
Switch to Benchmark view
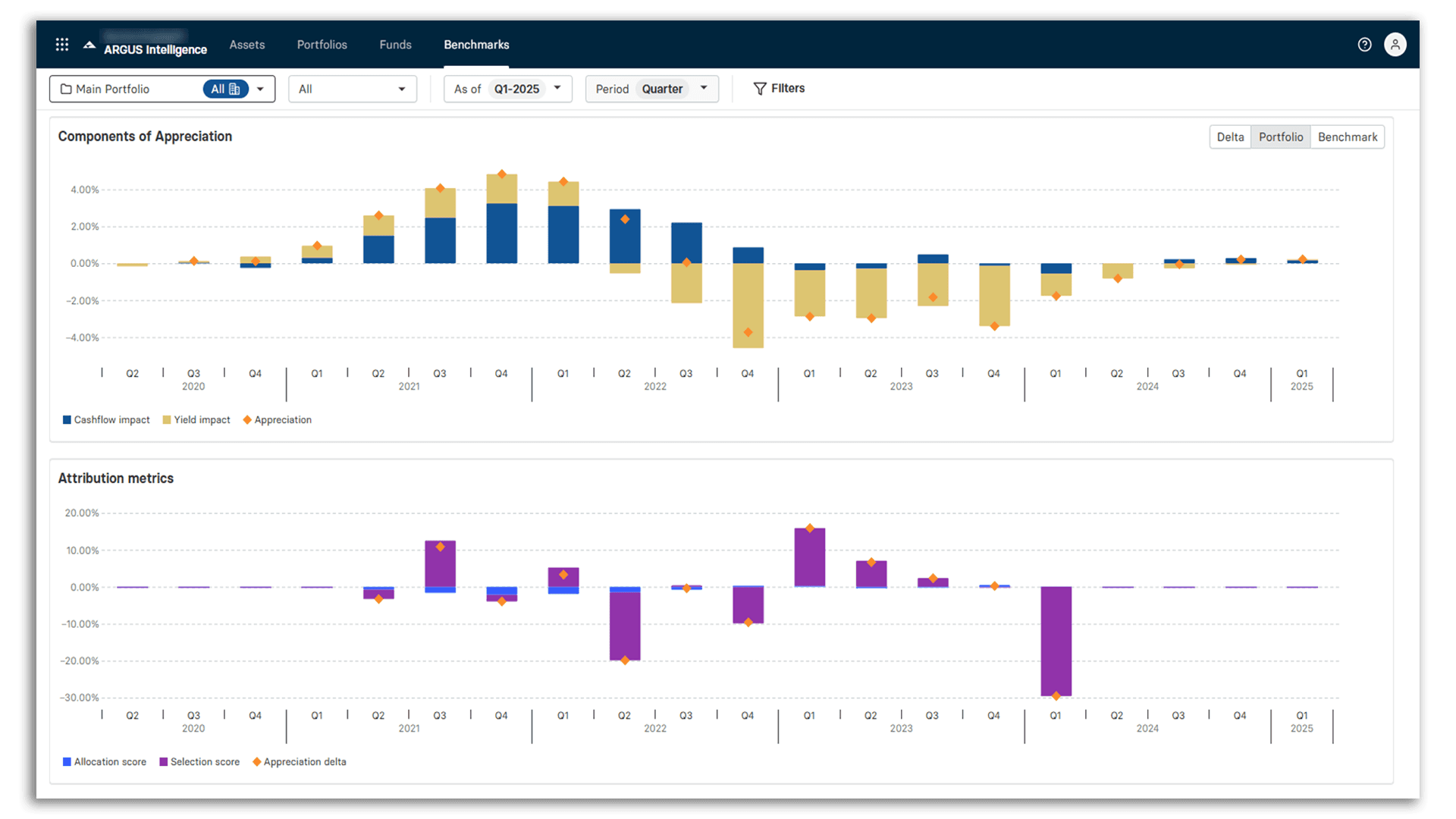point(1348,136)
